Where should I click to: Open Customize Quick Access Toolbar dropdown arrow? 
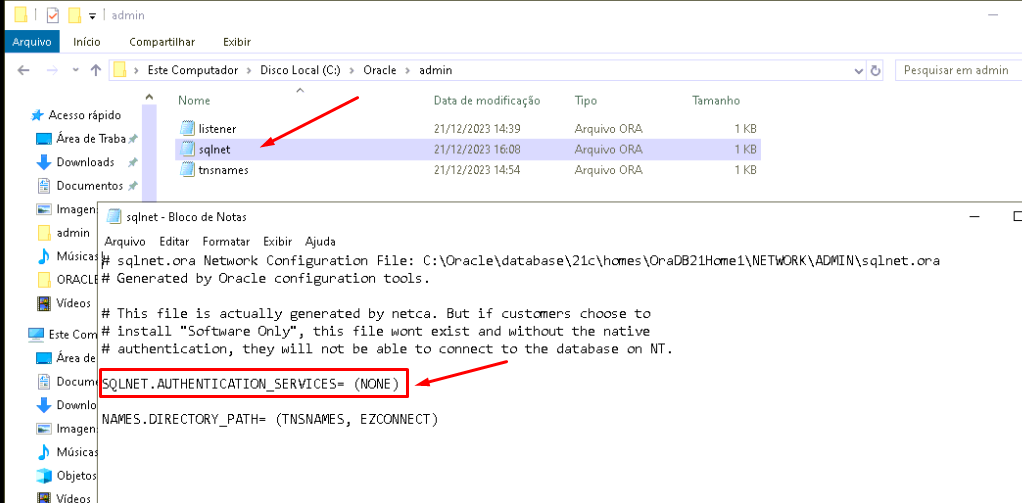(92, 16)
